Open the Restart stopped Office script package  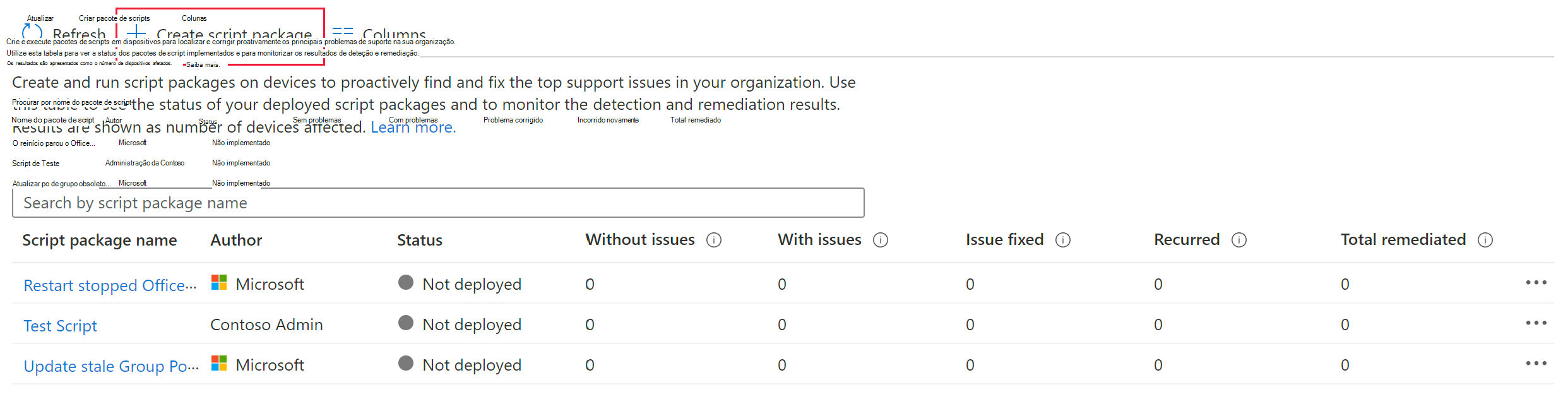click(x=109, y=285)
